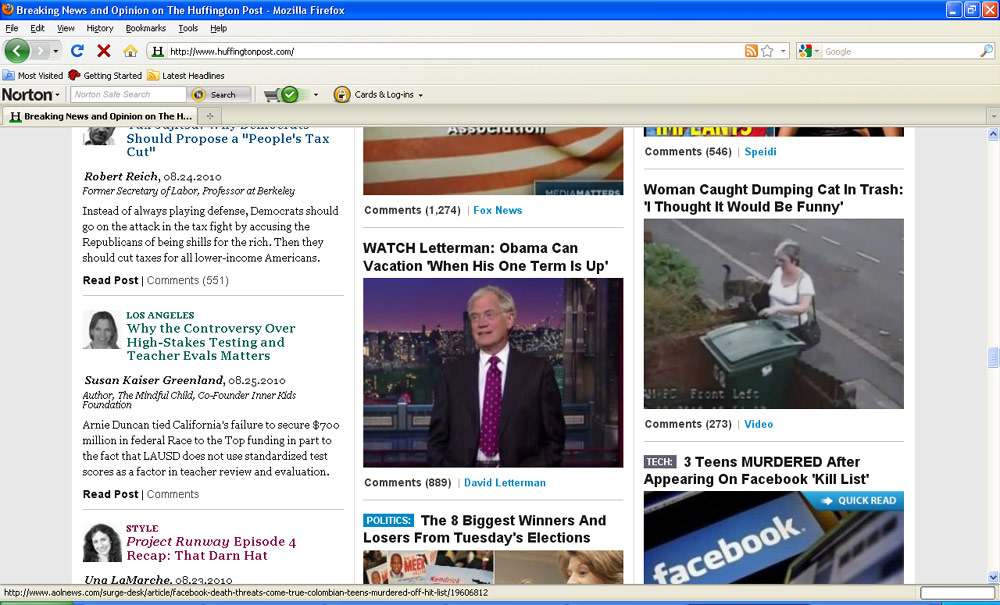Click the scrollbar down arrow
Image resolution: width=1000 pixels, height=605 pixels.
[993, 577]
